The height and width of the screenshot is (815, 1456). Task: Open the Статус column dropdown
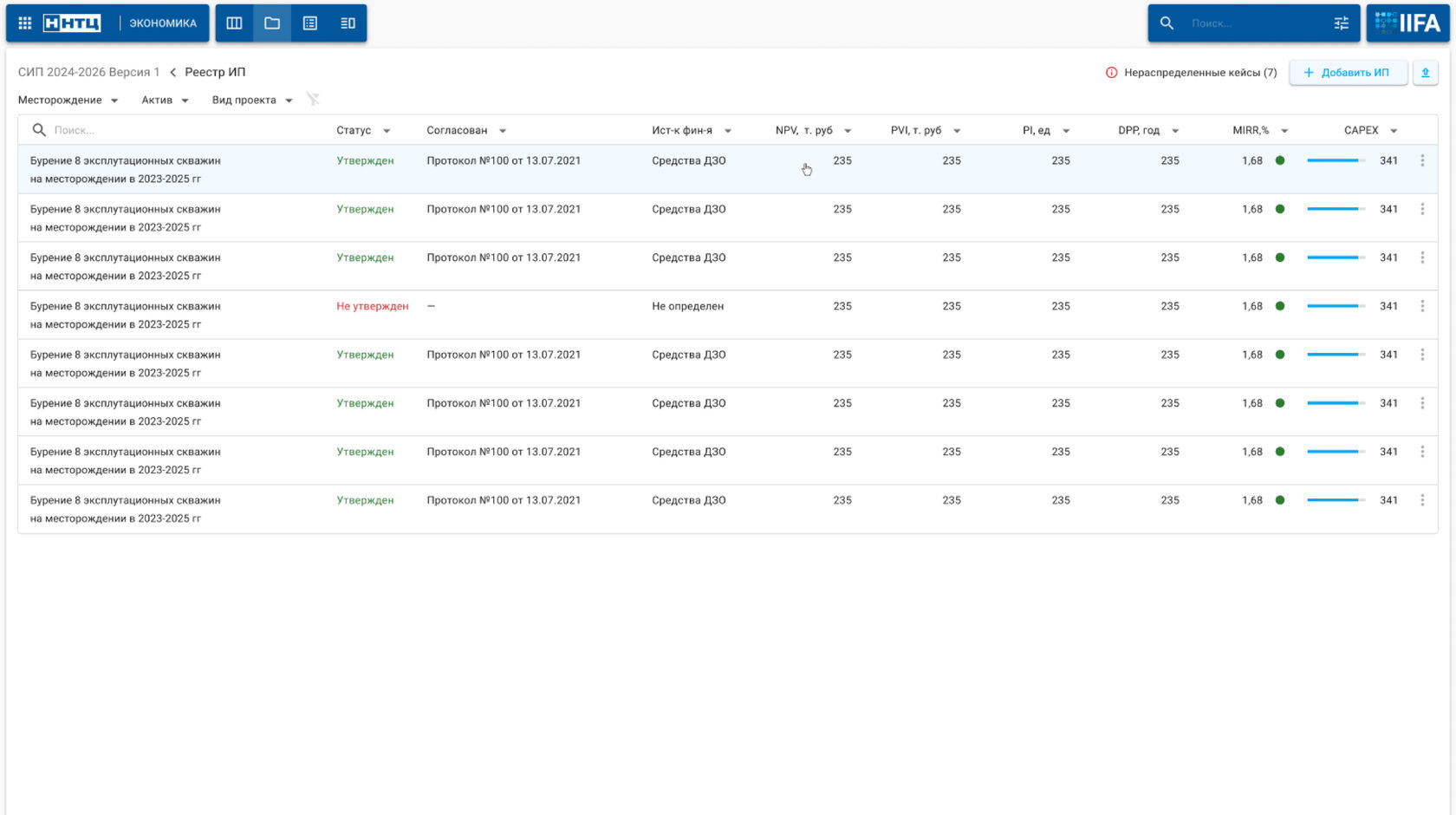pyautogui.click(x=387, y=131)
